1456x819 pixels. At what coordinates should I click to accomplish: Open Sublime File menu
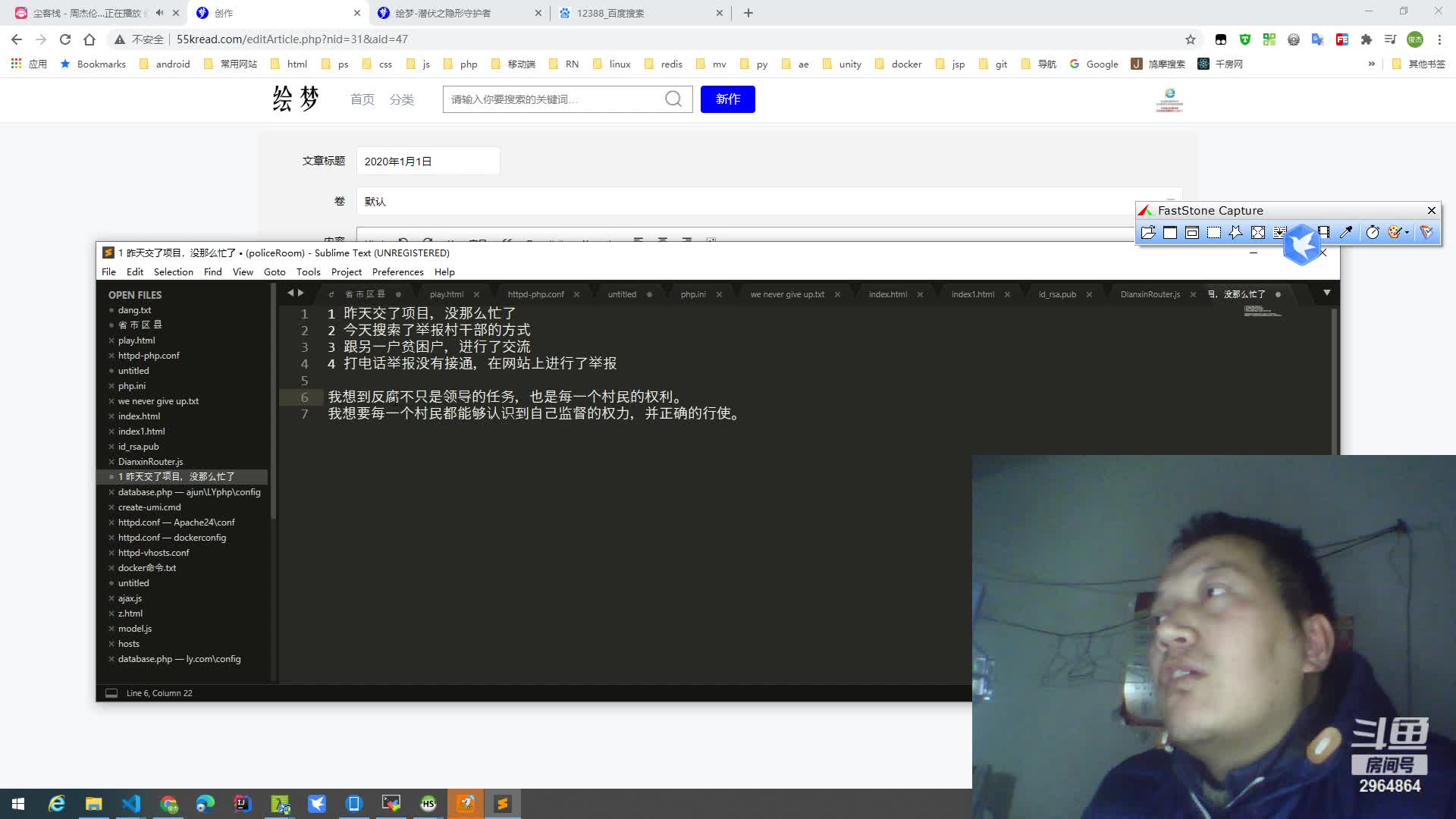(108, 272)
